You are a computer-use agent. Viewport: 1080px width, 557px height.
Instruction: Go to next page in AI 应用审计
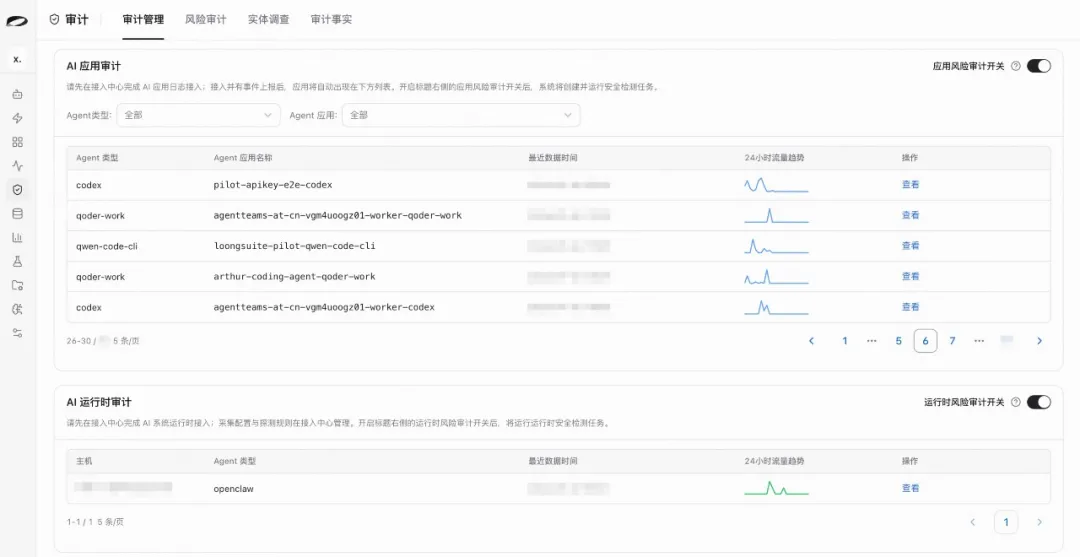pos(1039,341)
